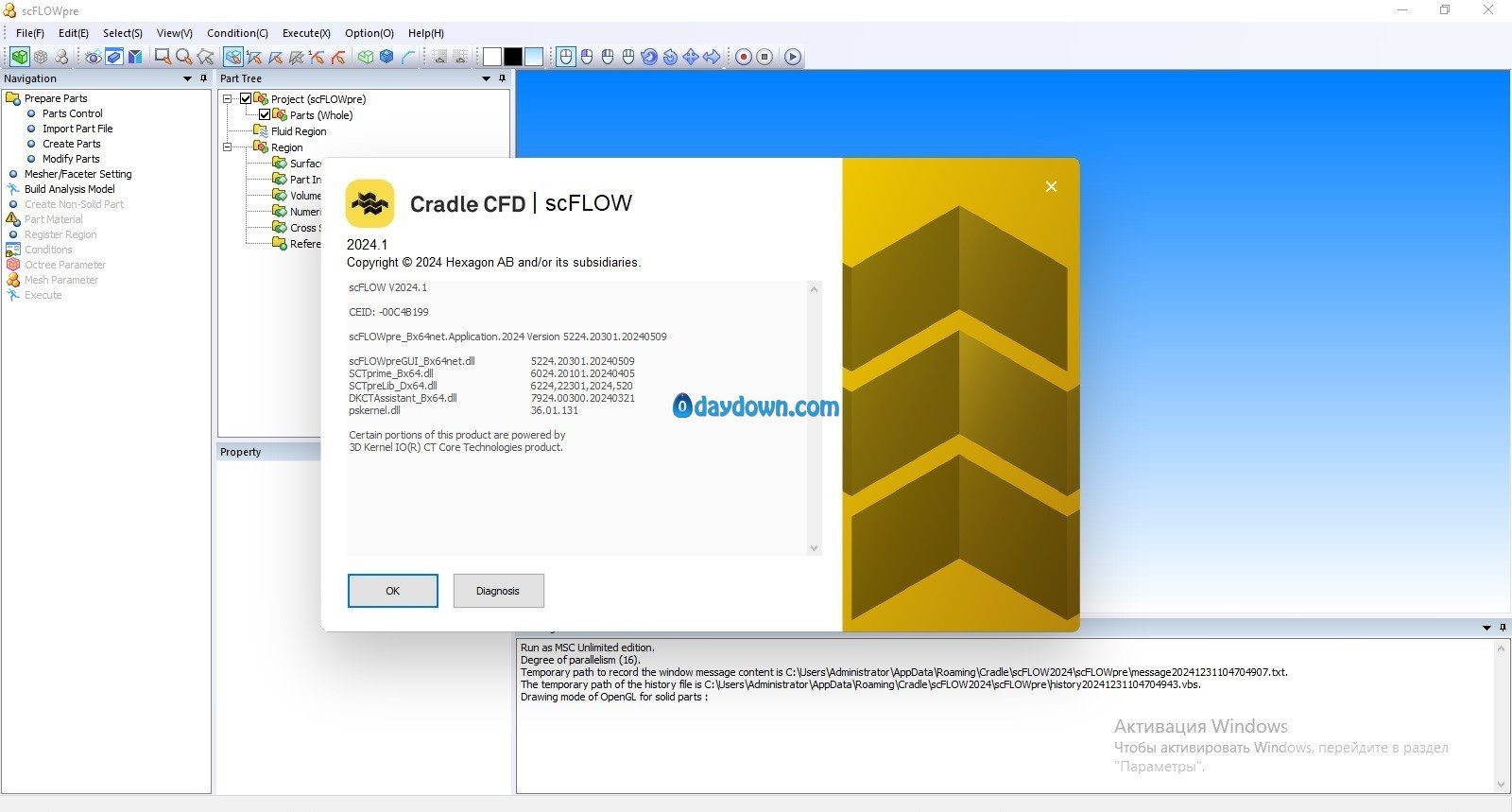The width and height of the screenshot is (1512, 812).
Task: Pin the message panel
Action: coord(1503,628)
